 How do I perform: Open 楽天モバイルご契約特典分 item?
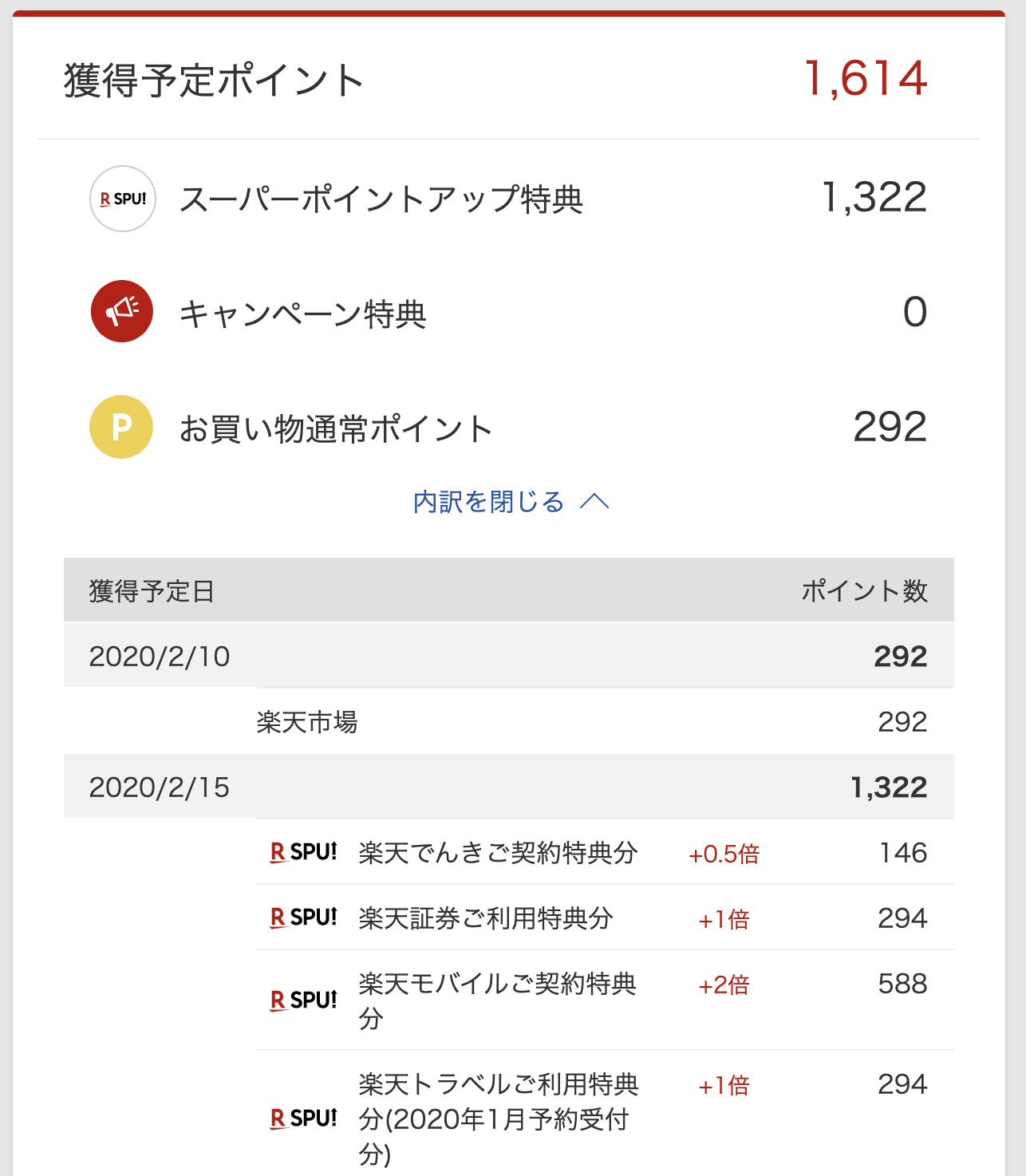click(x=498, y=1000)
